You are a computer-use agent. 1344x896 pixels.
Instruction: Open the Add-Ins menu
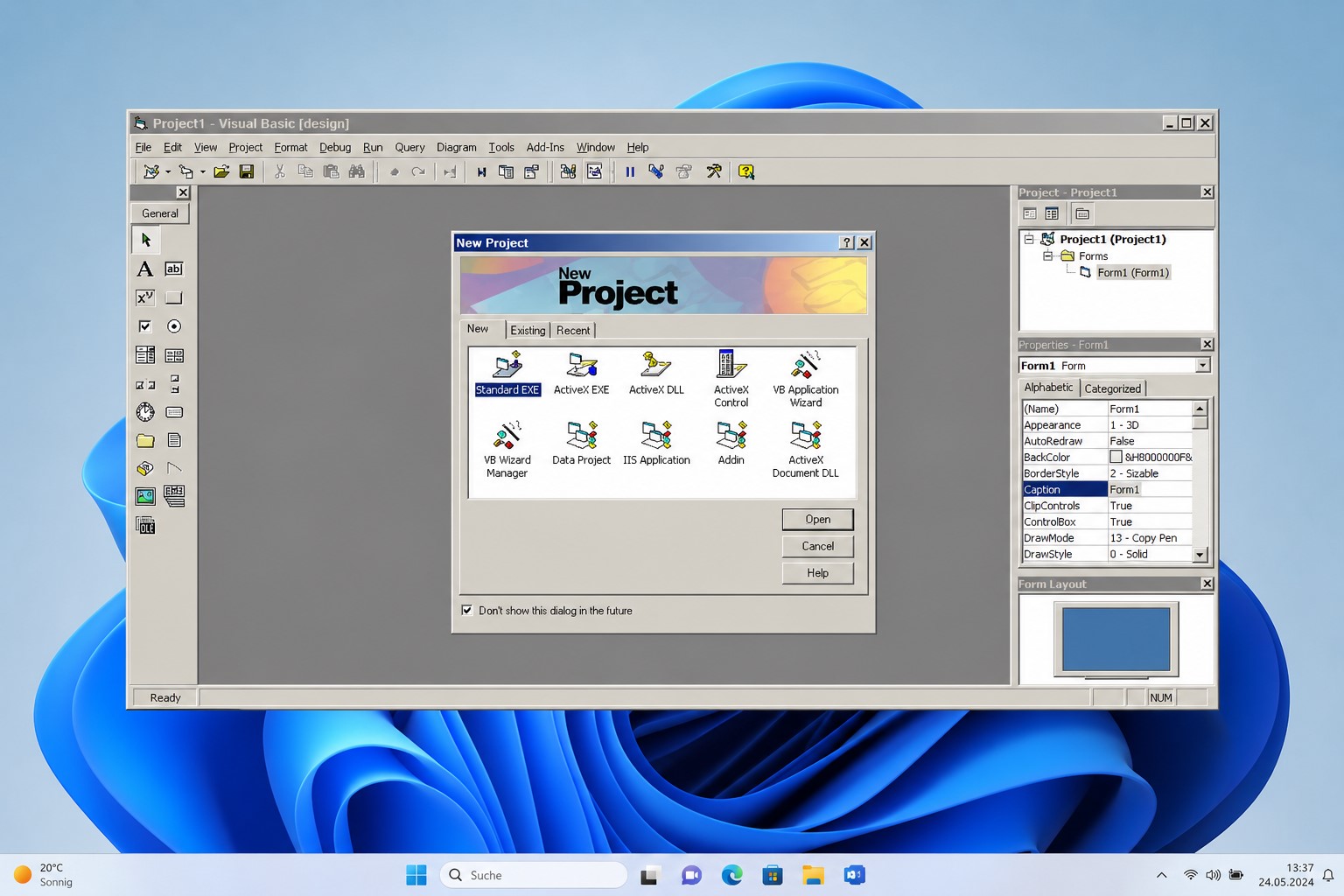(x=545, y=147)
